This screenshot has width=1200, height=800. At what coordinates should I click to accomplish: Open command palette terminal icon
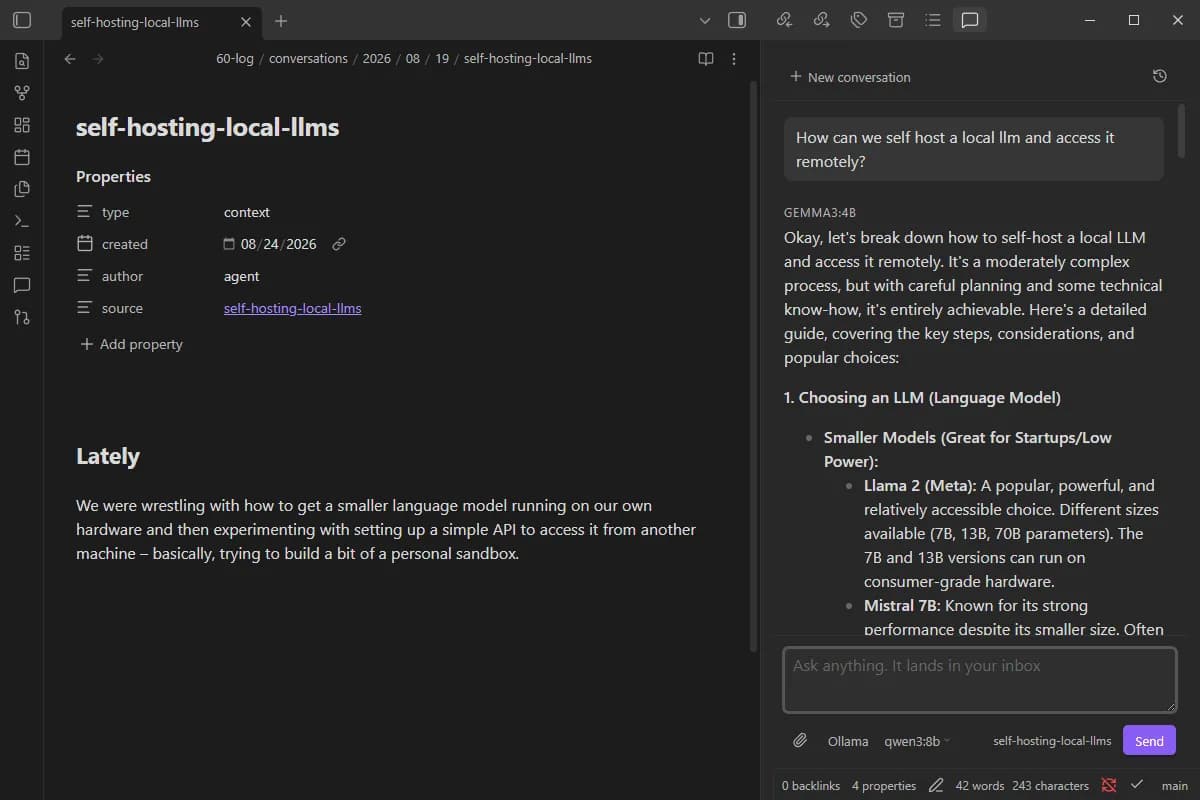22,221
